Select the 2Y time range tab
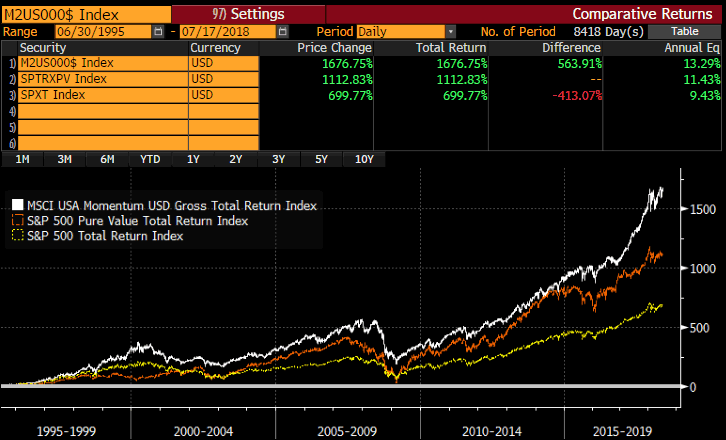 (236, 159)
